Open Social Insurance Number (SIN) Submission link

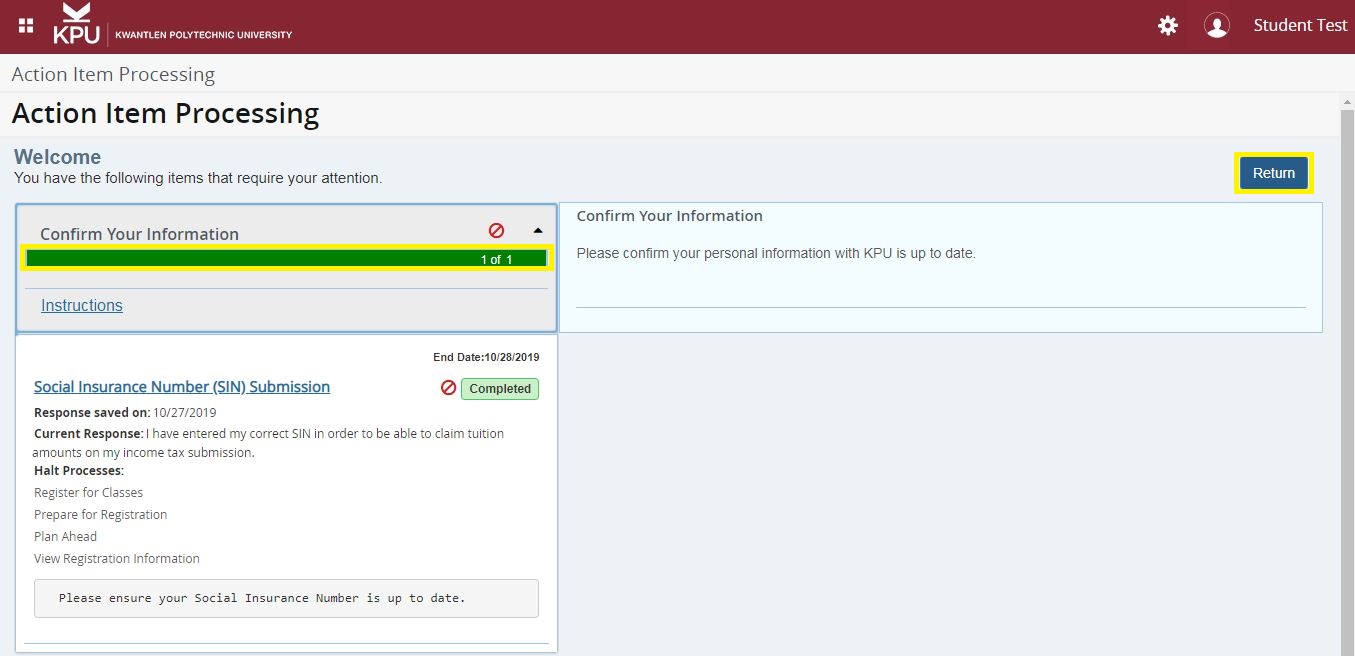pos(182,387)
